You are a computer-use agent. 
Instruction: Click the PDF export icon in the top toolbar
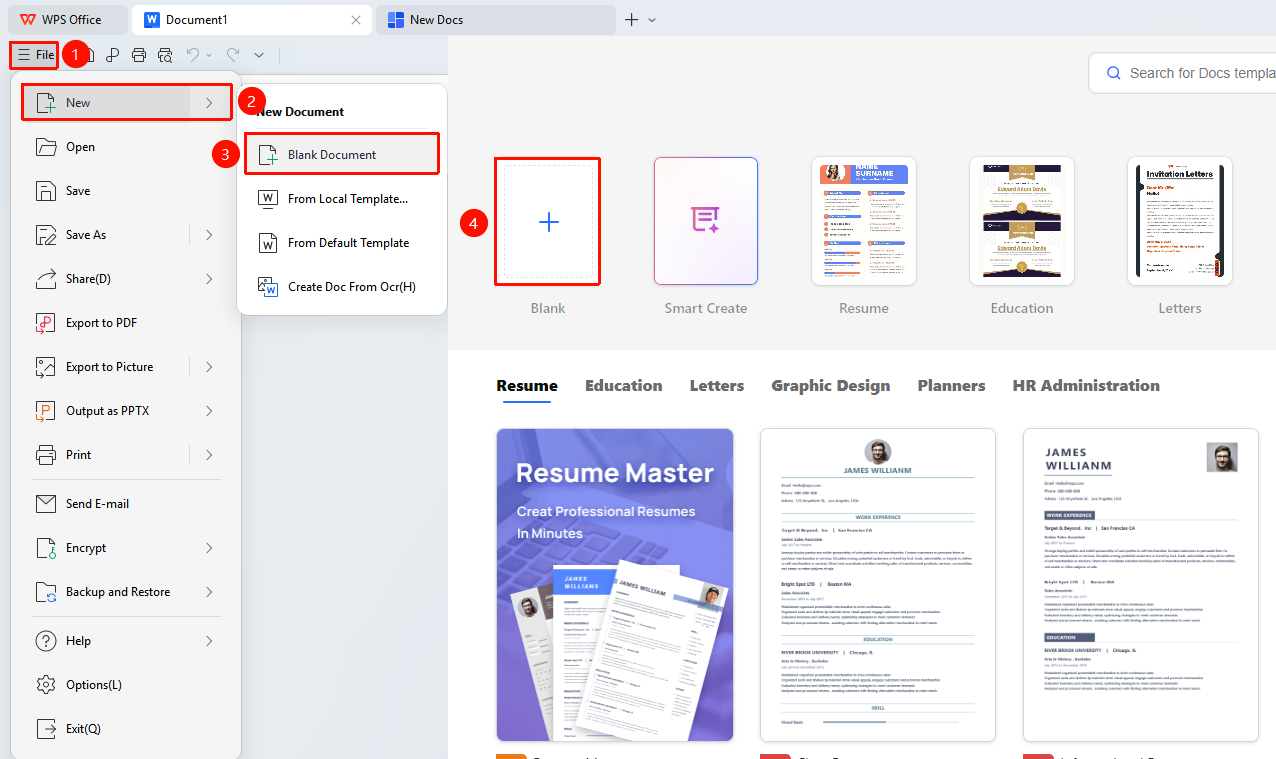click(x=113, y=55)
